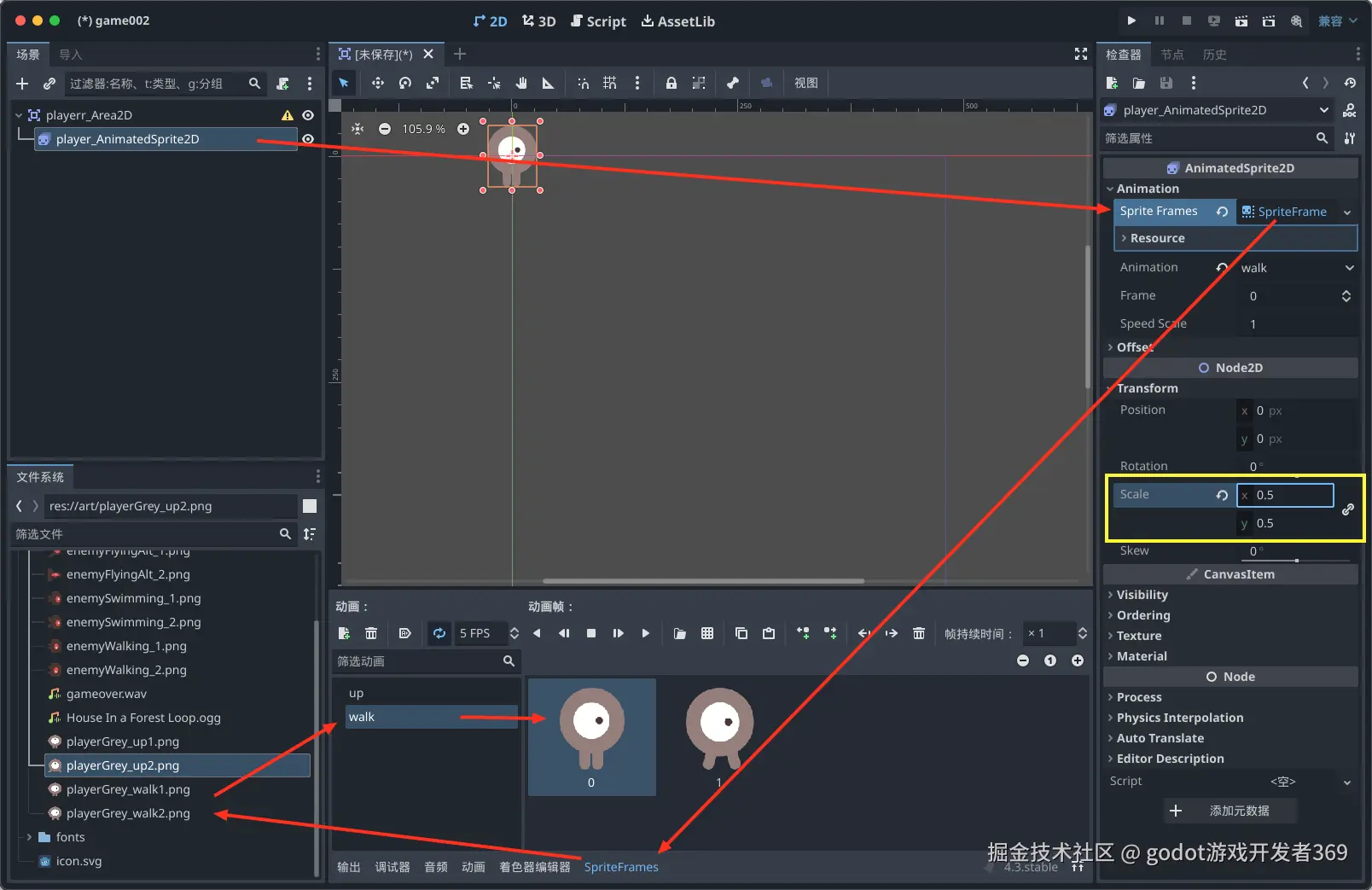This screenshot has height=890, width=1372.
Task: Select the Select Mode arrow tool
Action: pos(344,83)
